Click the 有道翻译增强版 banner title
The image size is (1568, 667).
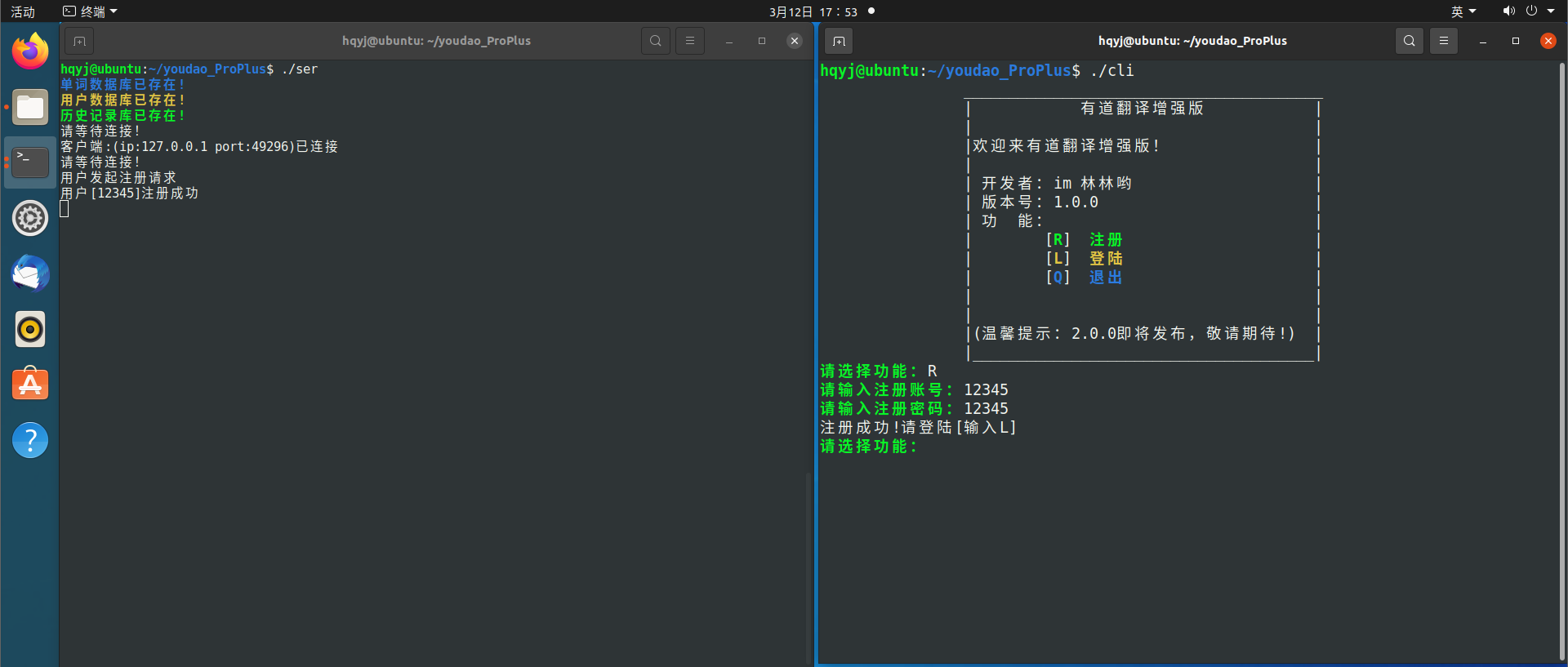click(x=1143, y=109)
